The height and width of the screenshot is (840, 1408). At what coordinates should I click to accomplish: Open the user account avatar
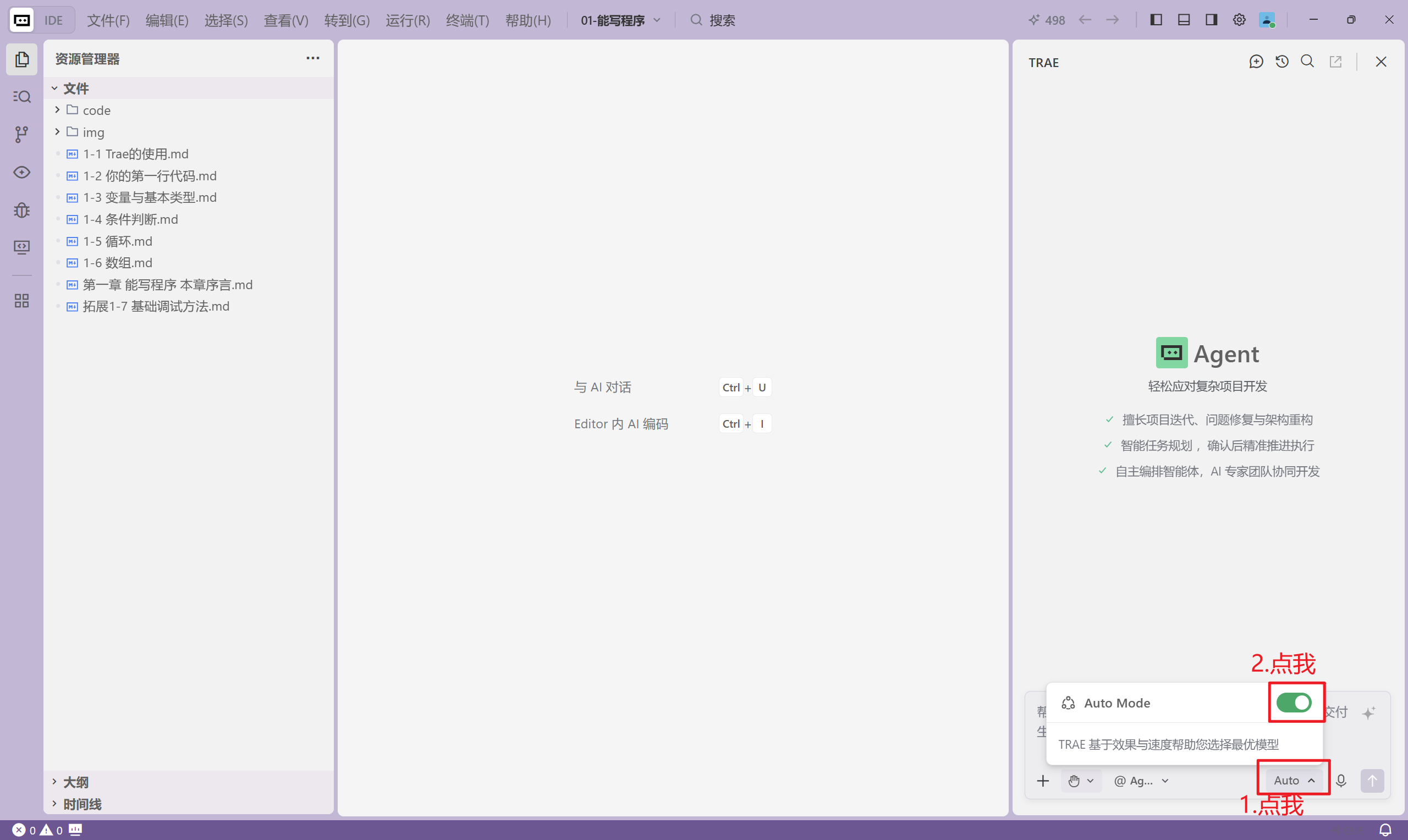pyautogui.click(x=1267, y=20)
